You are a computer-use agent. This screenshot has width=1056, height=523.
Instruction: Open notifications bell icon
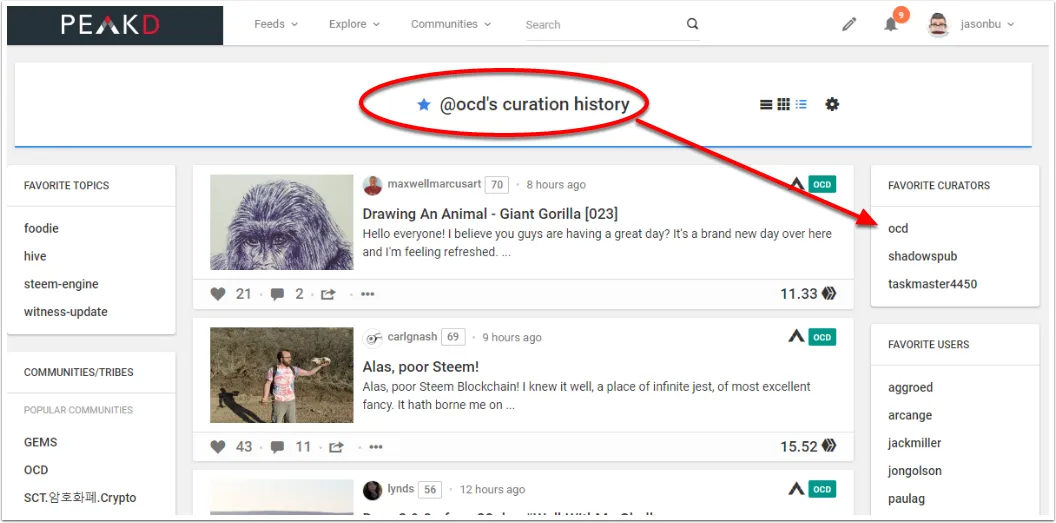click(892, 25)
